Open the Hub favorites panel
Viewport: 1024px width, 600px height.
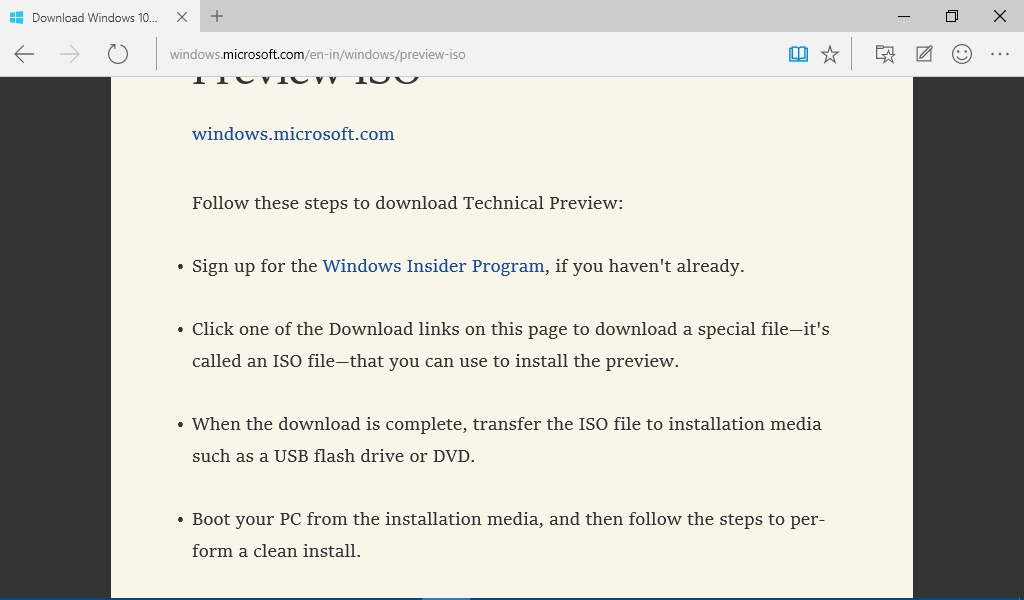885,54
